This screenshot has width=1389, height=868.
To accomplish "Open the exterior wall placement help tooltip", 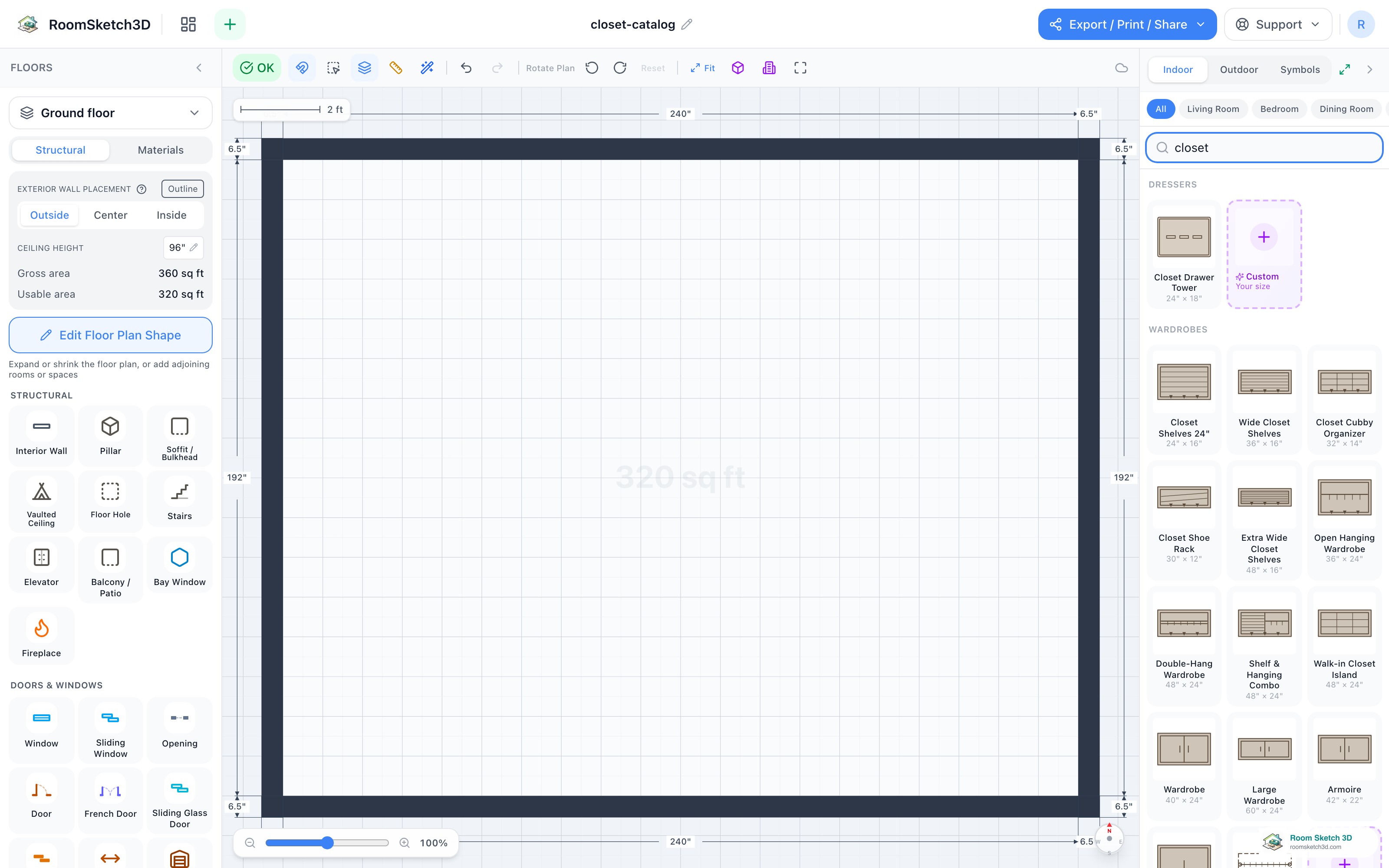I will (x=142, y=189).
